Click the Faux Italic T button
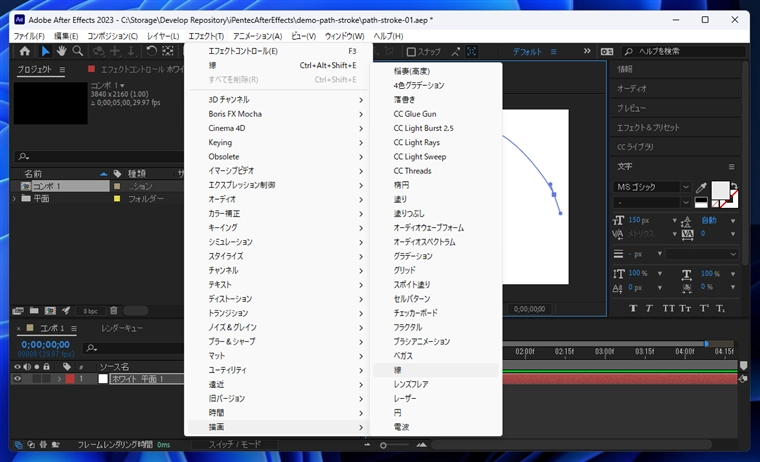760x462 pixels. tap(649, 308)
